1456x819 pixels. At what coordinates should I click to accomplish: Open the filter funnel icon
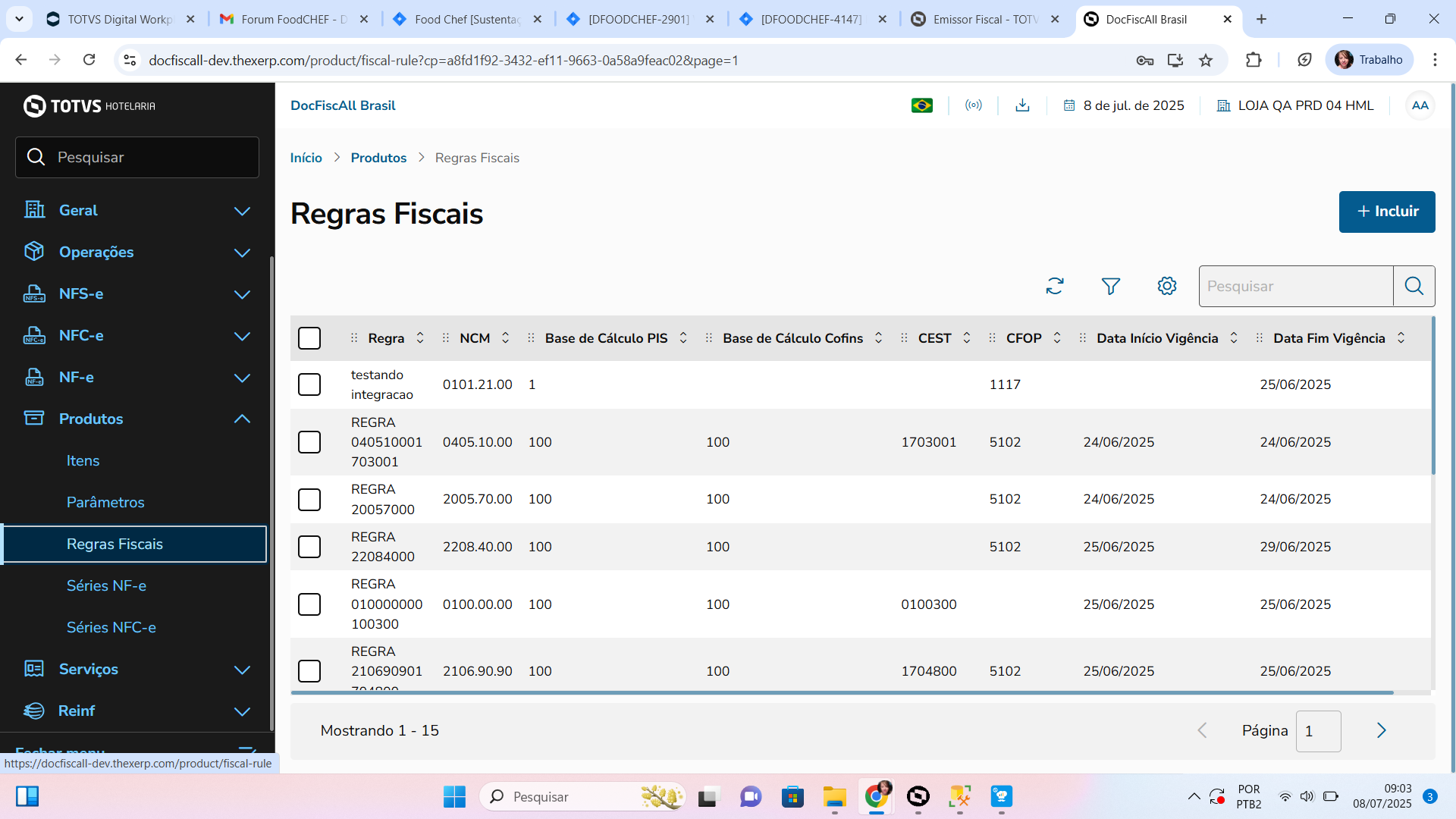coord(1111,286)
